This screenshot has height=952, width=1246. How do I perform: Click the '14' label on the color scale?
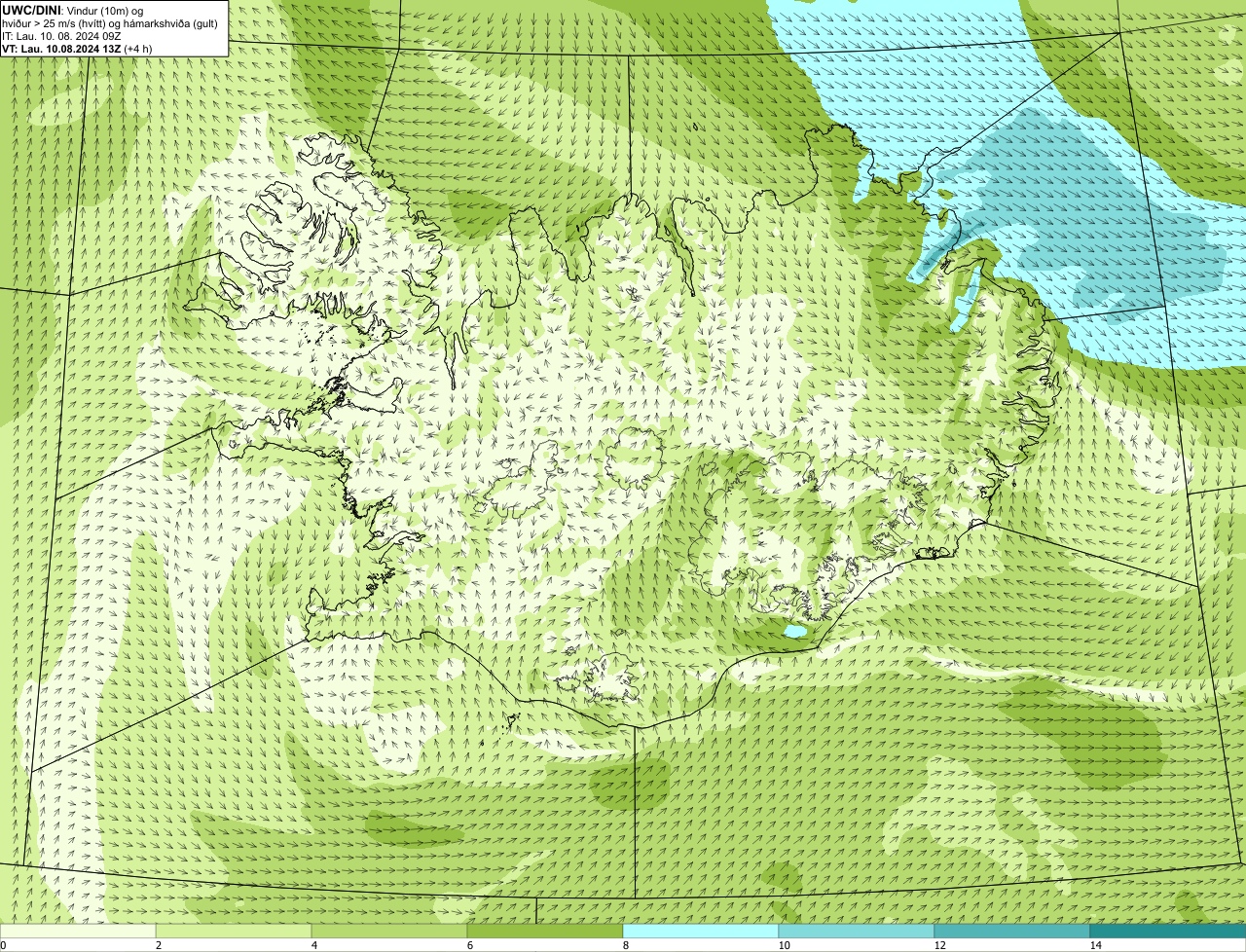click(x=1095, y=945)
